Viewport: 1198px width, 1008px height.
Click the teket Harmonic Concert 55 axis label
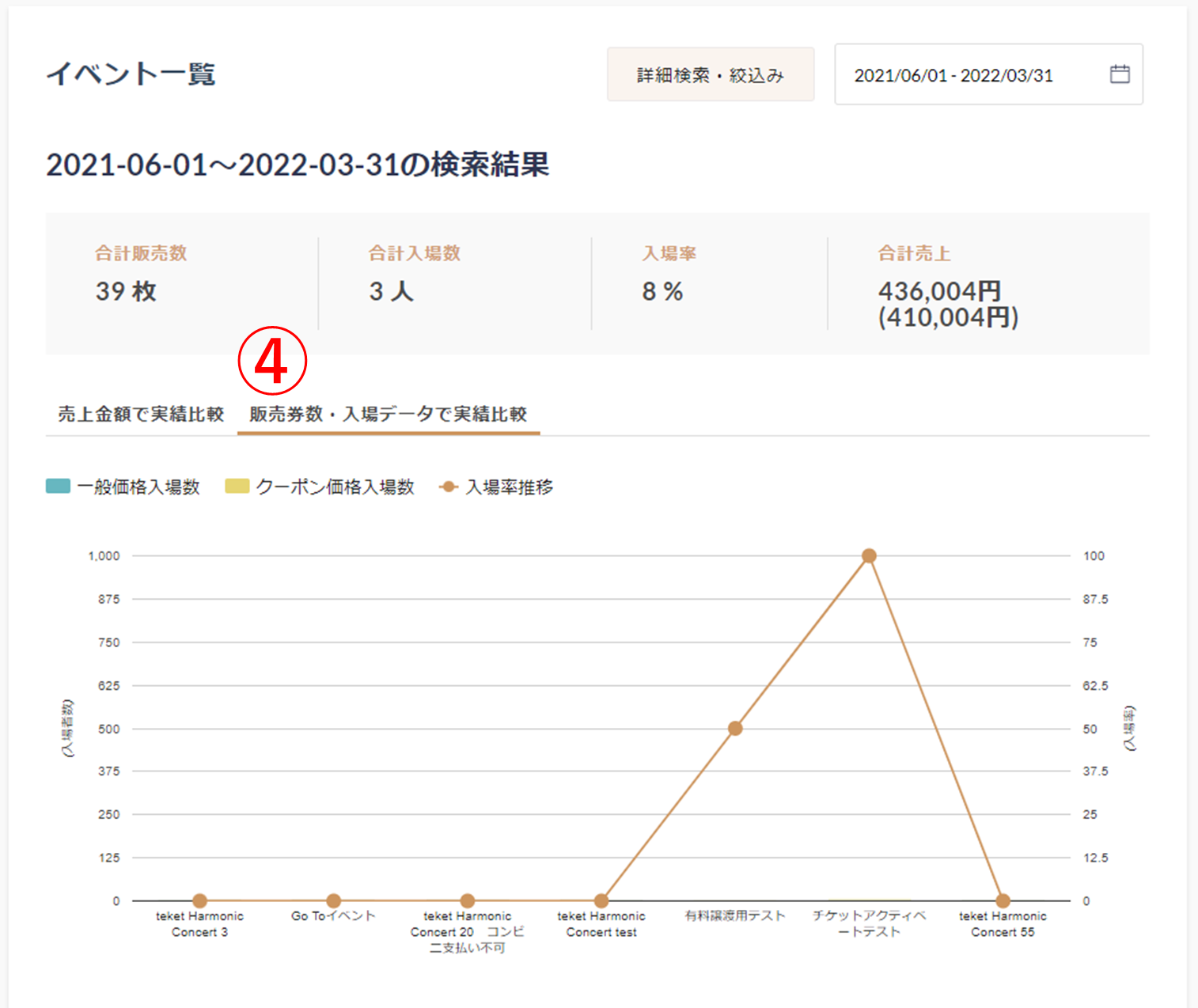pos(1003,924)
